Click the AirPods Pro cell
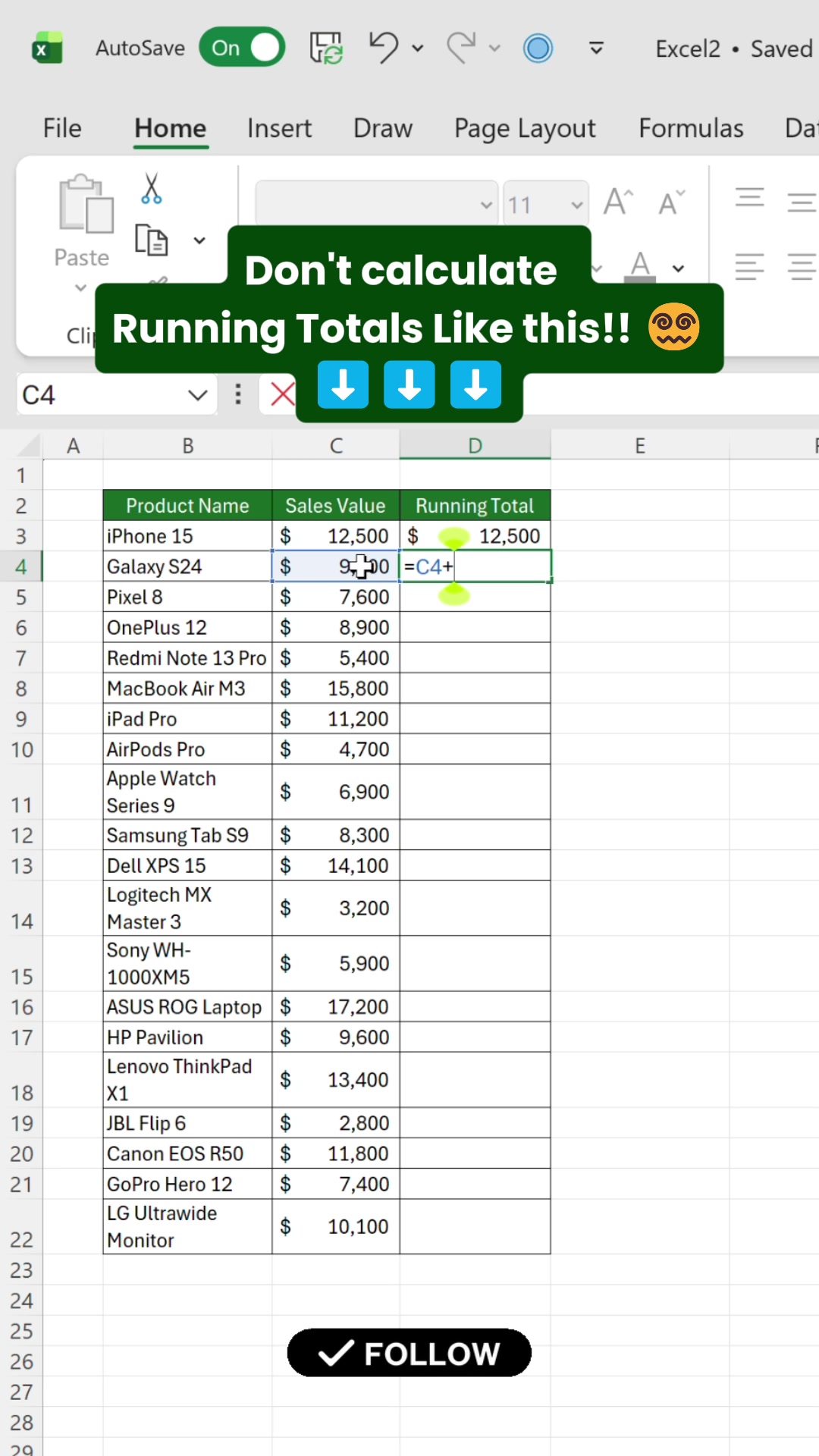819x1456 pixels. point(187,748)
